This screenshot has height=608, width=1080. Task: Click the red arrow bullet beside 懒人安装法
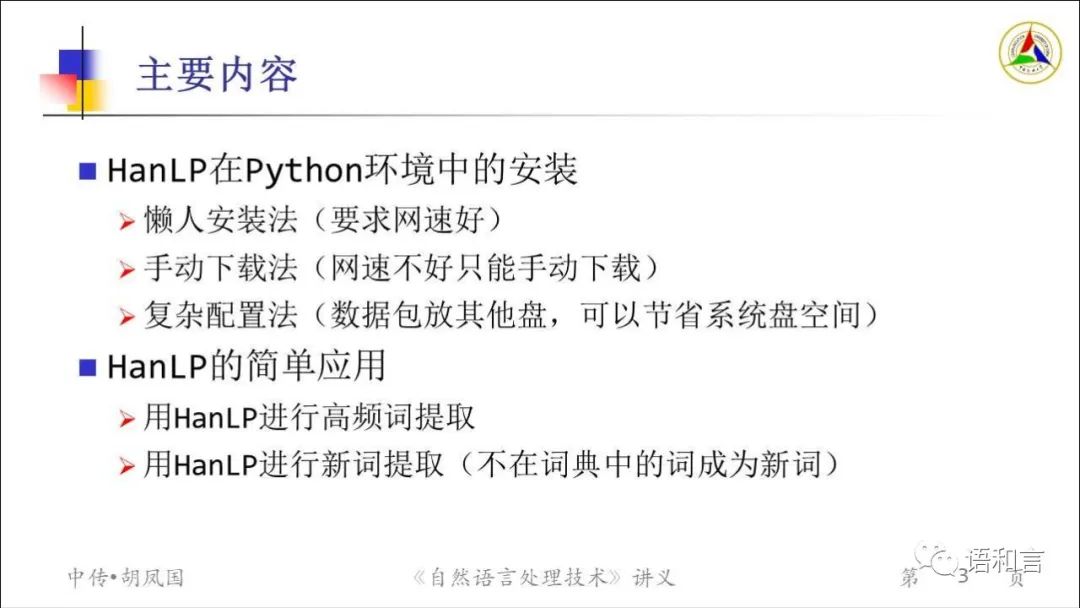(127, 222)
